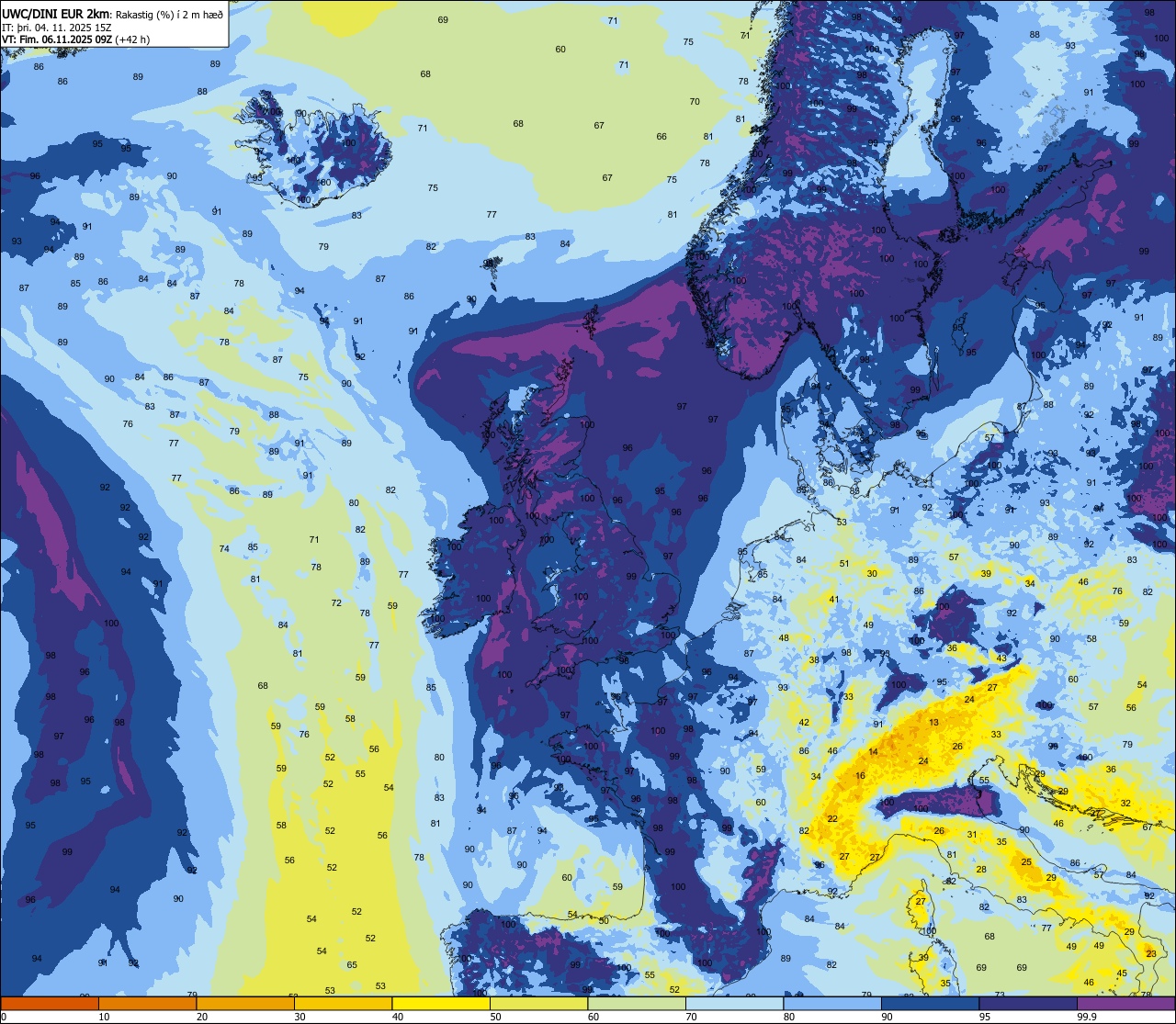Click the (+42 h) forecast offset text
This screenshot has height=1024, width=1176.
(132, 39)
